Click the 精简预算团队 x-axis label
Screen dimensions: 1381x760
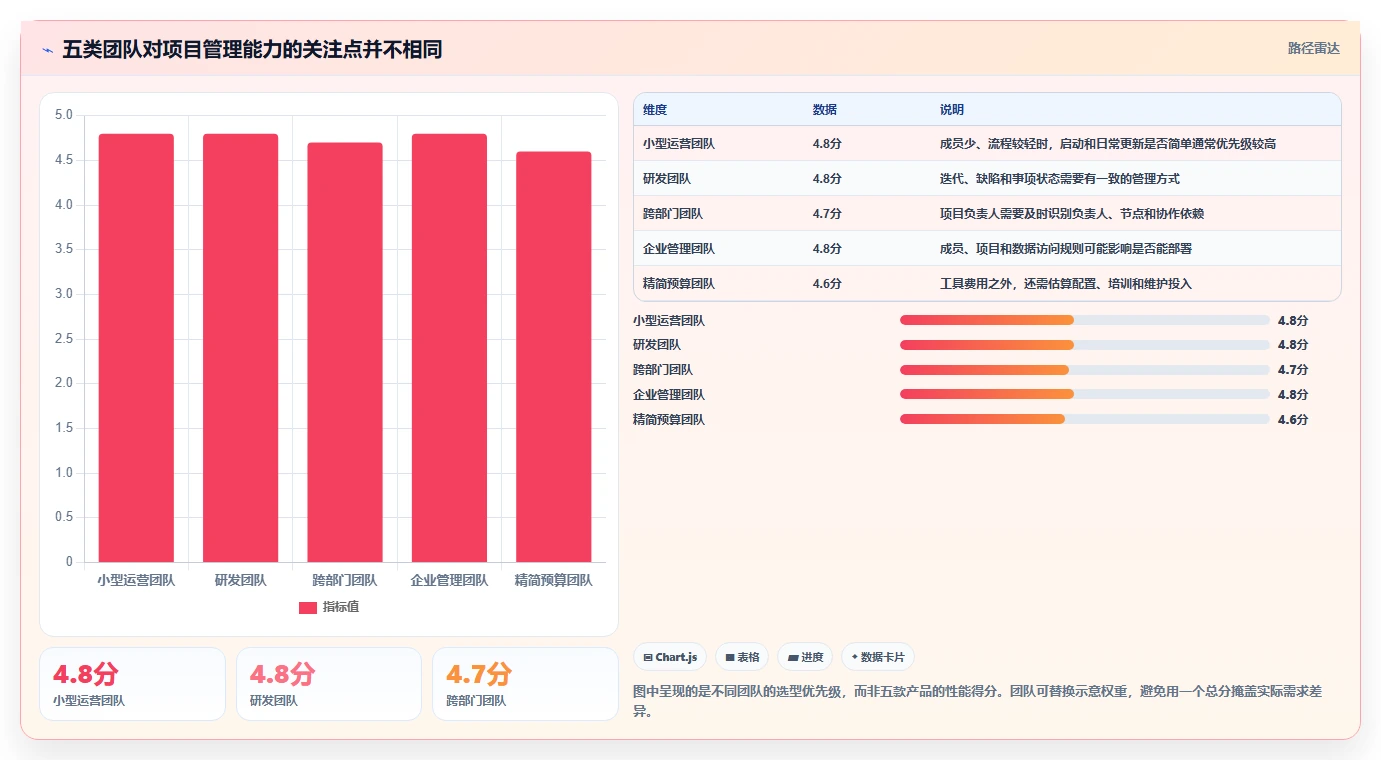point(554,580)
